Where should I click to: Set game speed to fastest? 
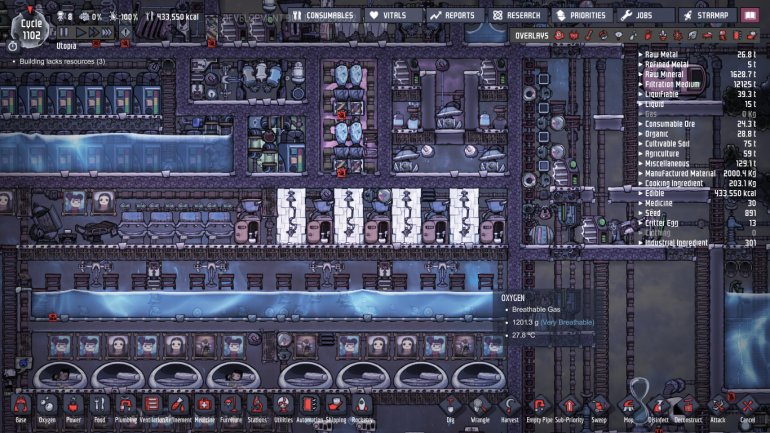coord(107,32)
